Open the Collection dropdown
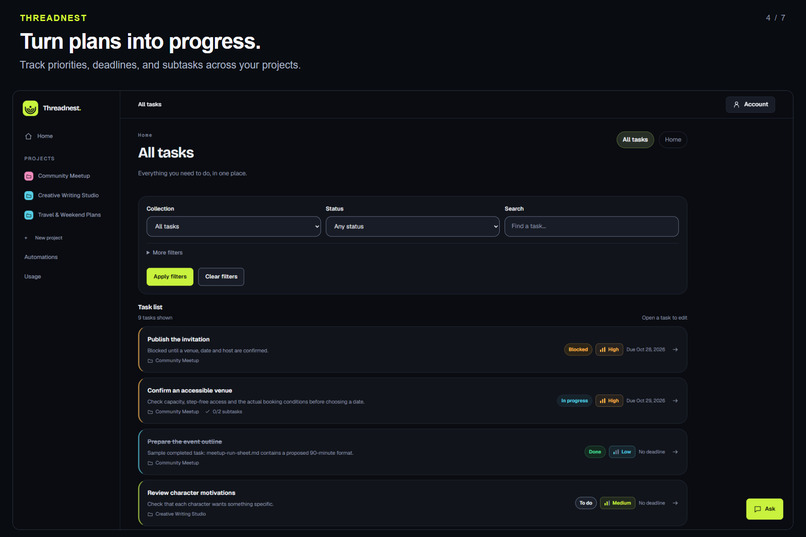 (x=233, y=227)
